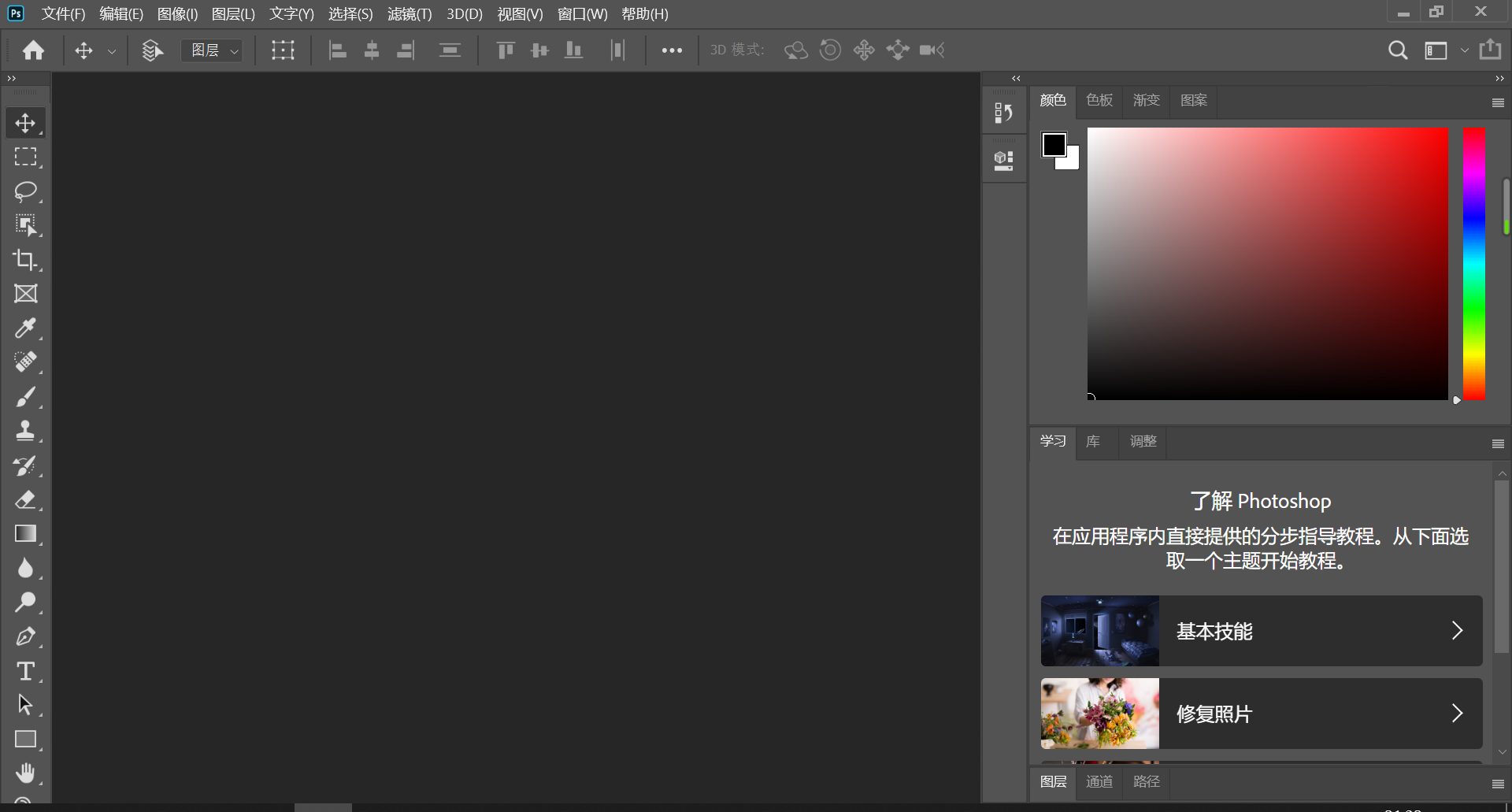The image size is (1512, 812).
Task: Select the Lasso tool
Action: point(25,191)
